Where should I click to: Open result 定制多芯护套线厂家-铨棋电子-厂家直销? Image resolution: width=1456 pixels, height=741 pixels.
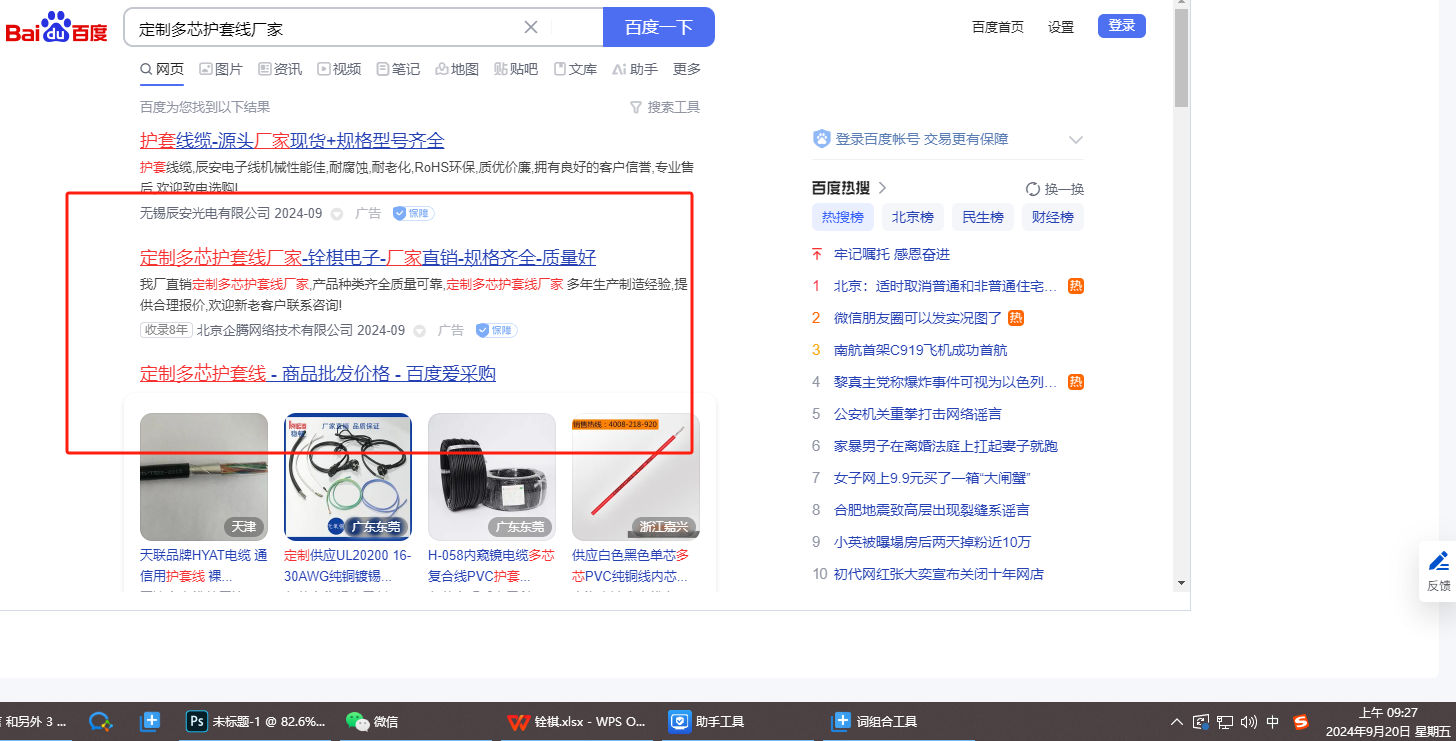368,257
